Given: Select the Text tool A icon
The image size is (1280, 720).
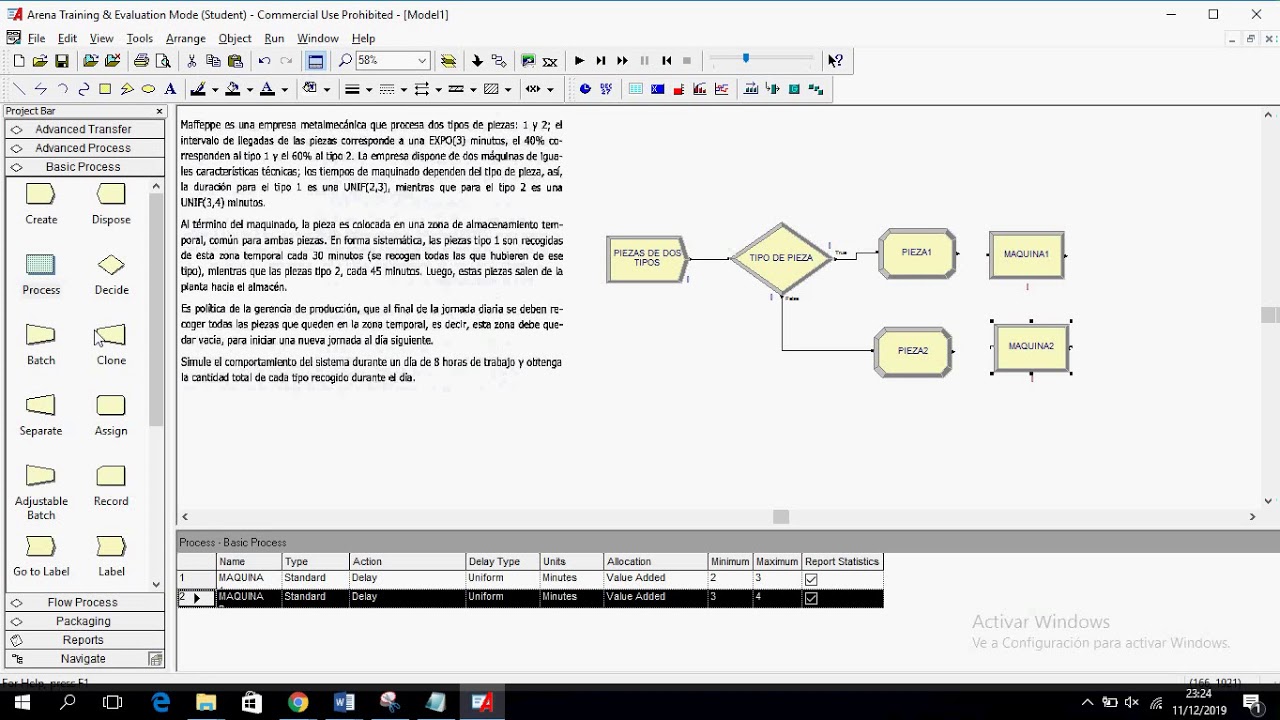Looking at the screenshot, I should [x=170, y=89].
